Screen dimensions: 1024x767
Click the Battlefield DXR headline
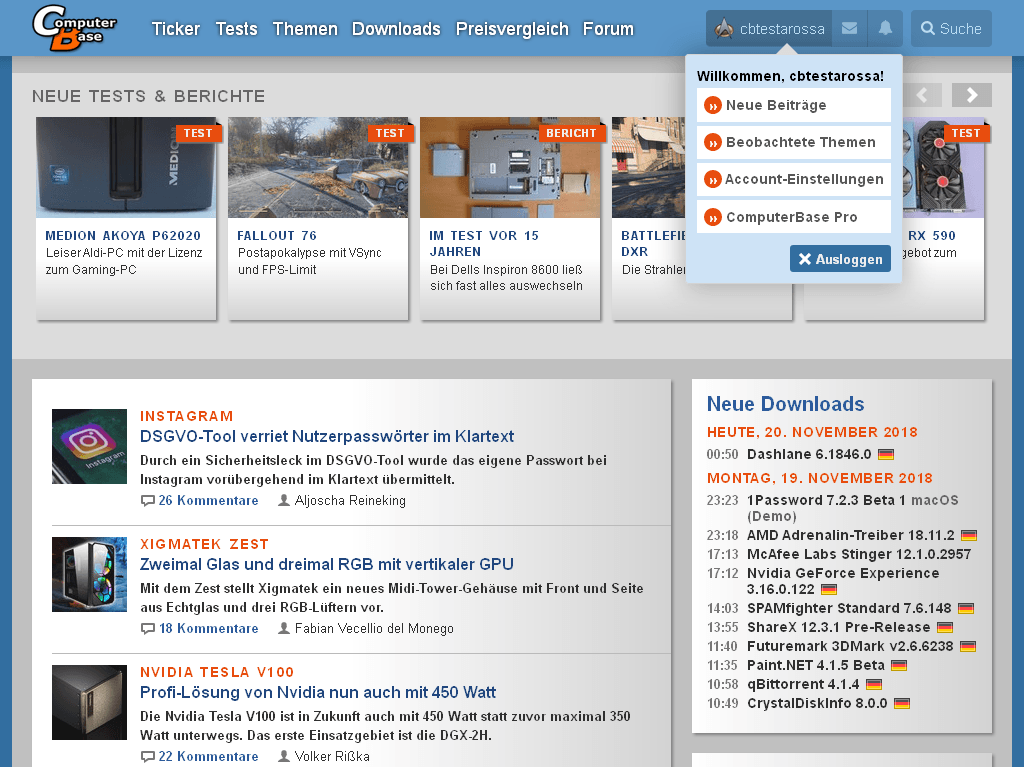[653, 244]
